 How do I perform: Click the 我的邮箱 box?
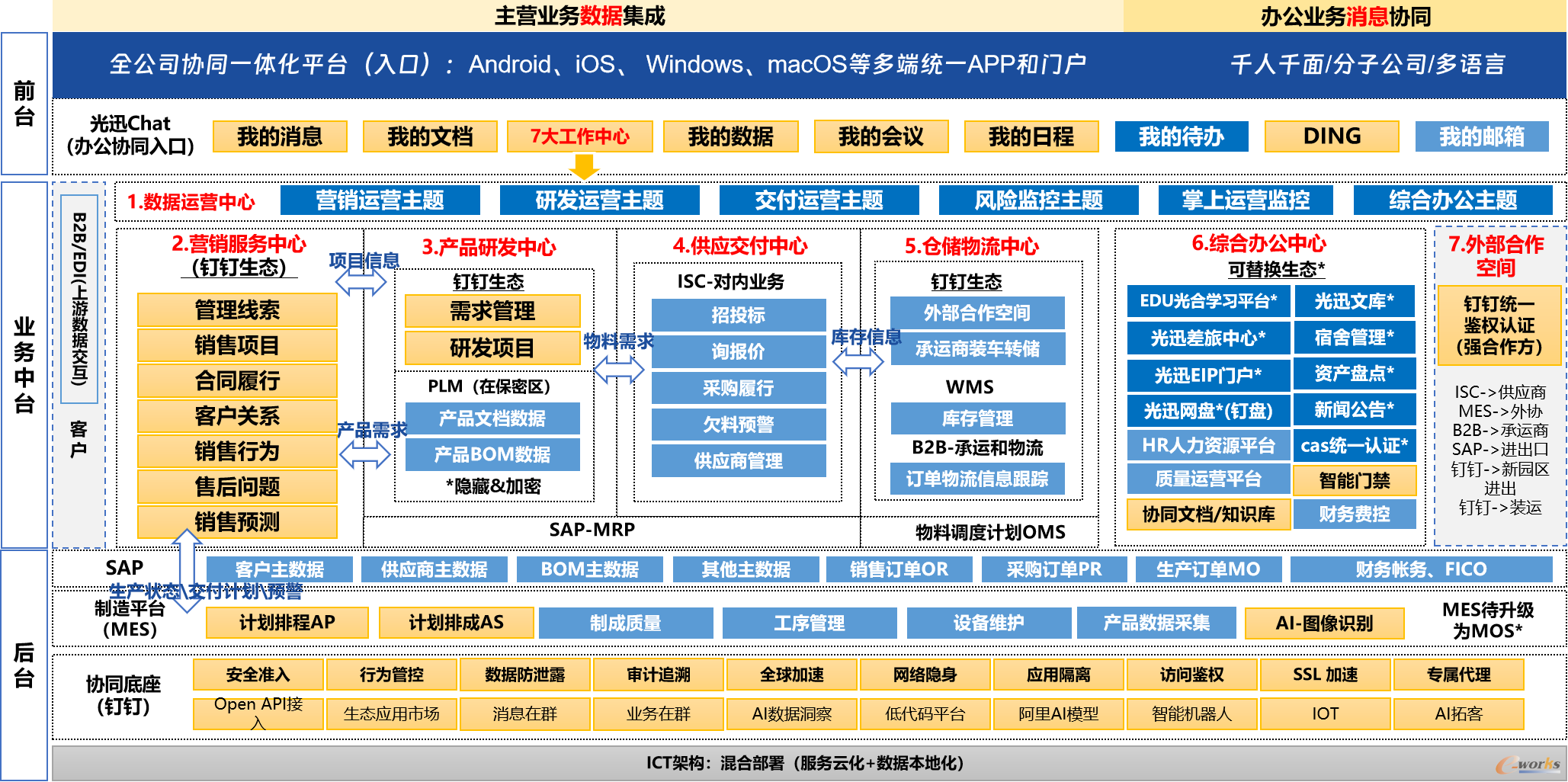point(1482,136)
